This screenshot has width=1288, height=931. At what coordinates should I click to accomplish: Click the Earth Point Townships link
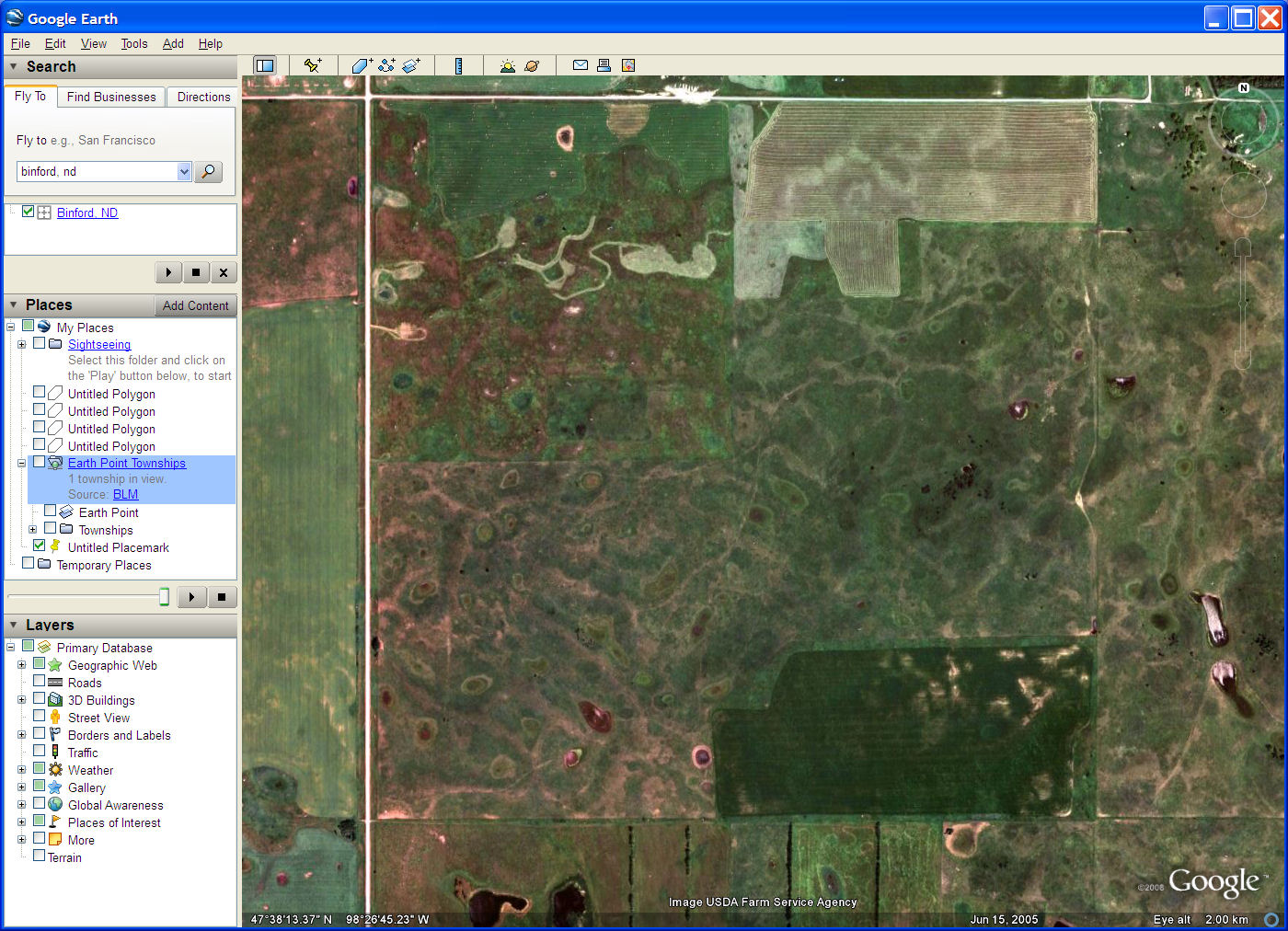(x=127, y=463)
